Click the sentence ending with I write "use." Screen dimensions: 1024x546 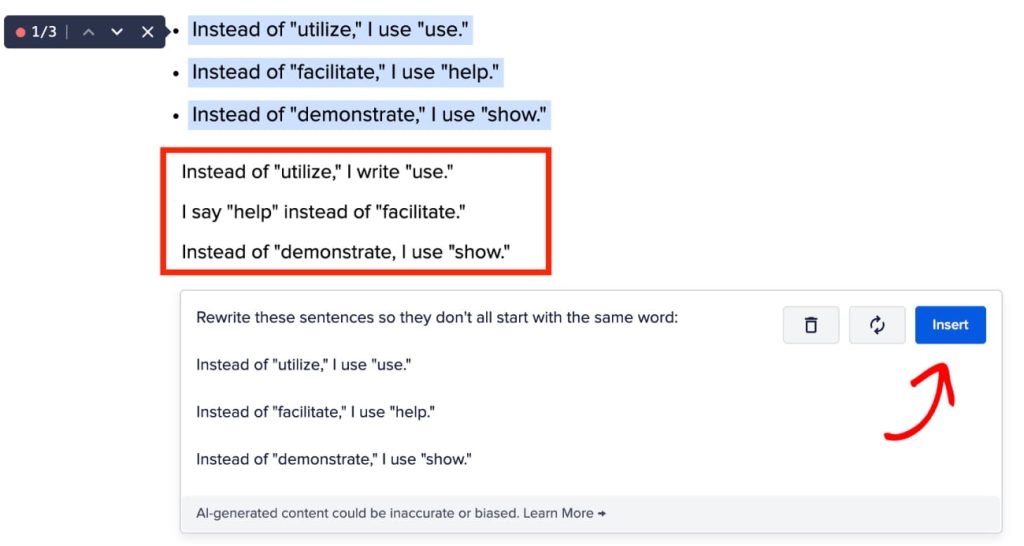[317, 172]
